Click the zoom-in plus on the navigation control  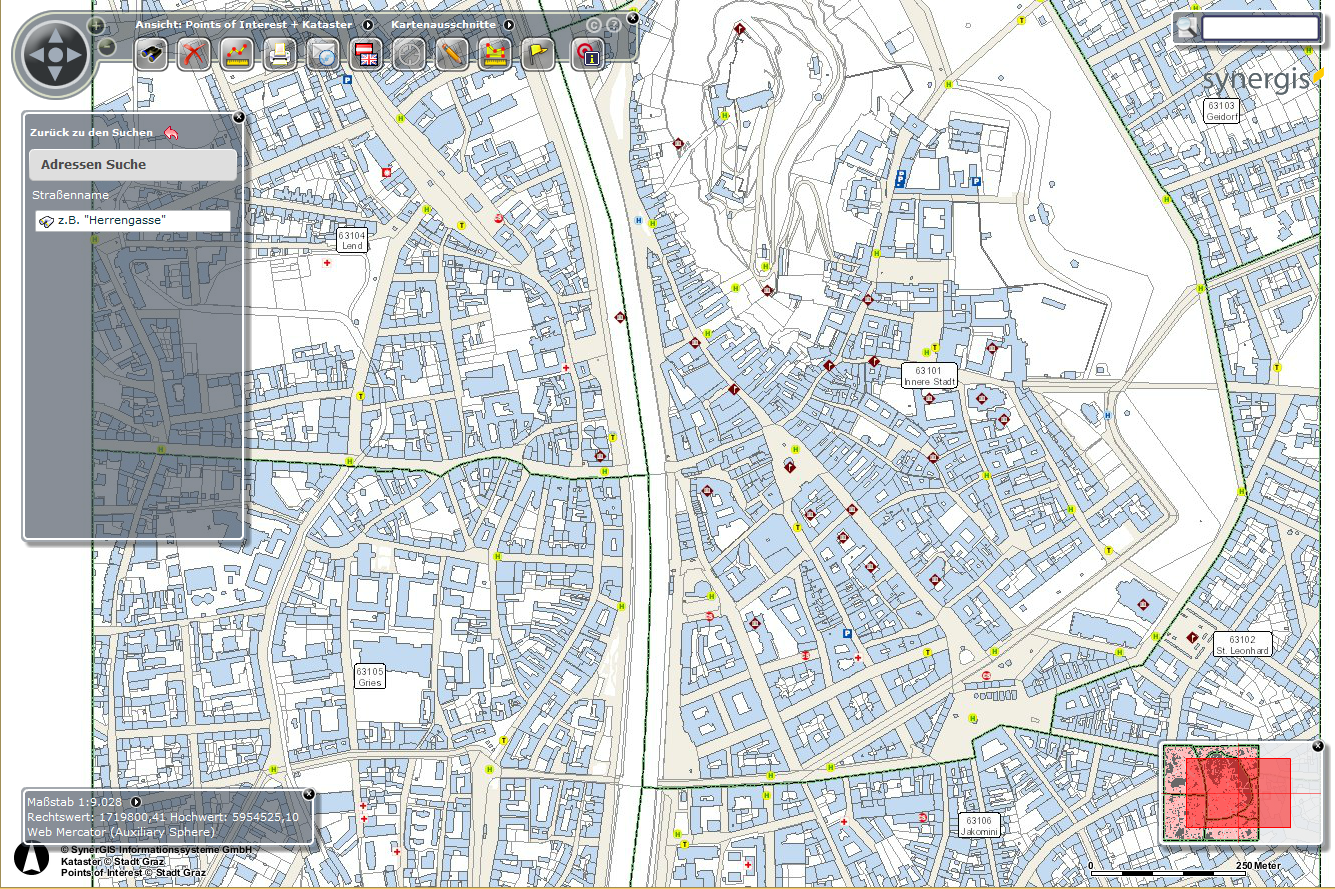(x=95, y=26)
